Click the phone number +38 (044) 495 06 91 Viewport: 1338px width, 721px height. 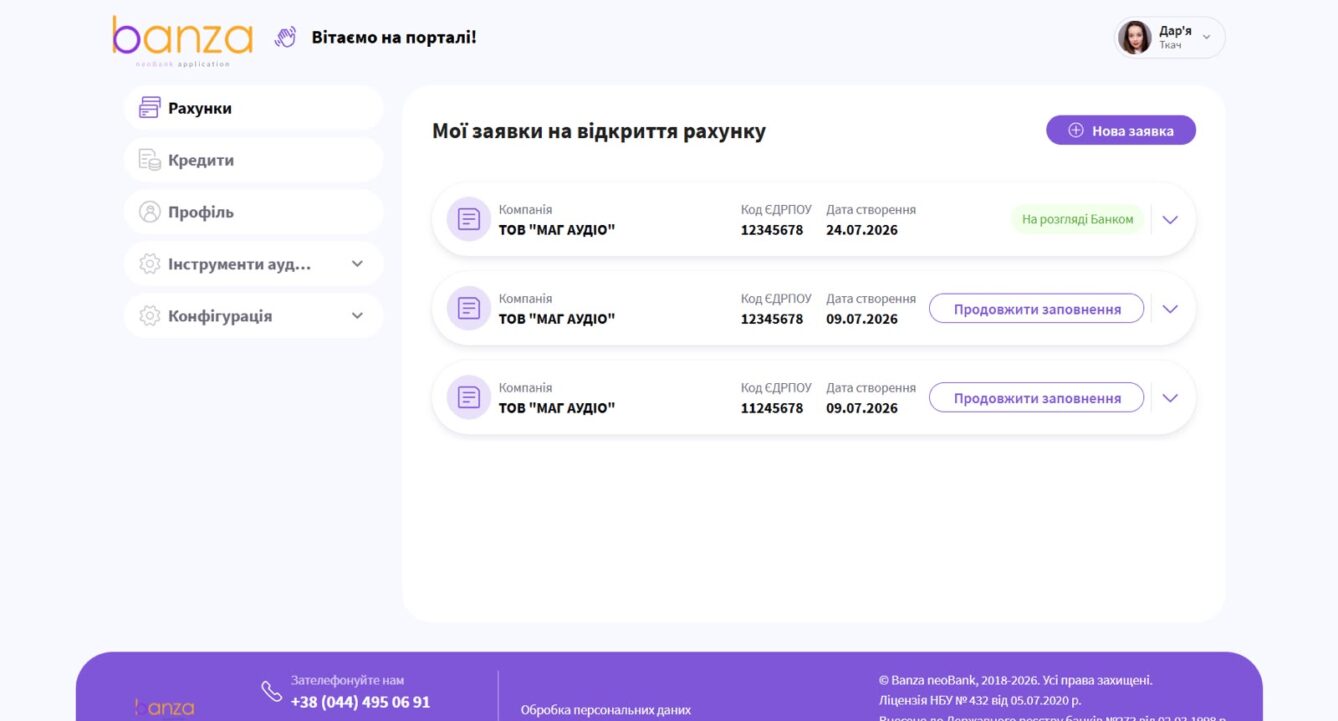360,702
